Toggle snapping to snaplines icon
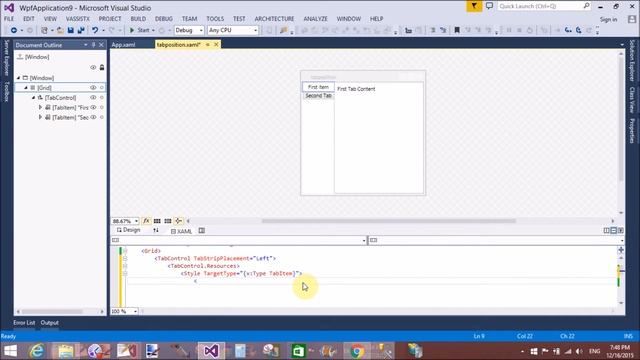This screenshot has width=640, height=360. click(x=178, y=221)
